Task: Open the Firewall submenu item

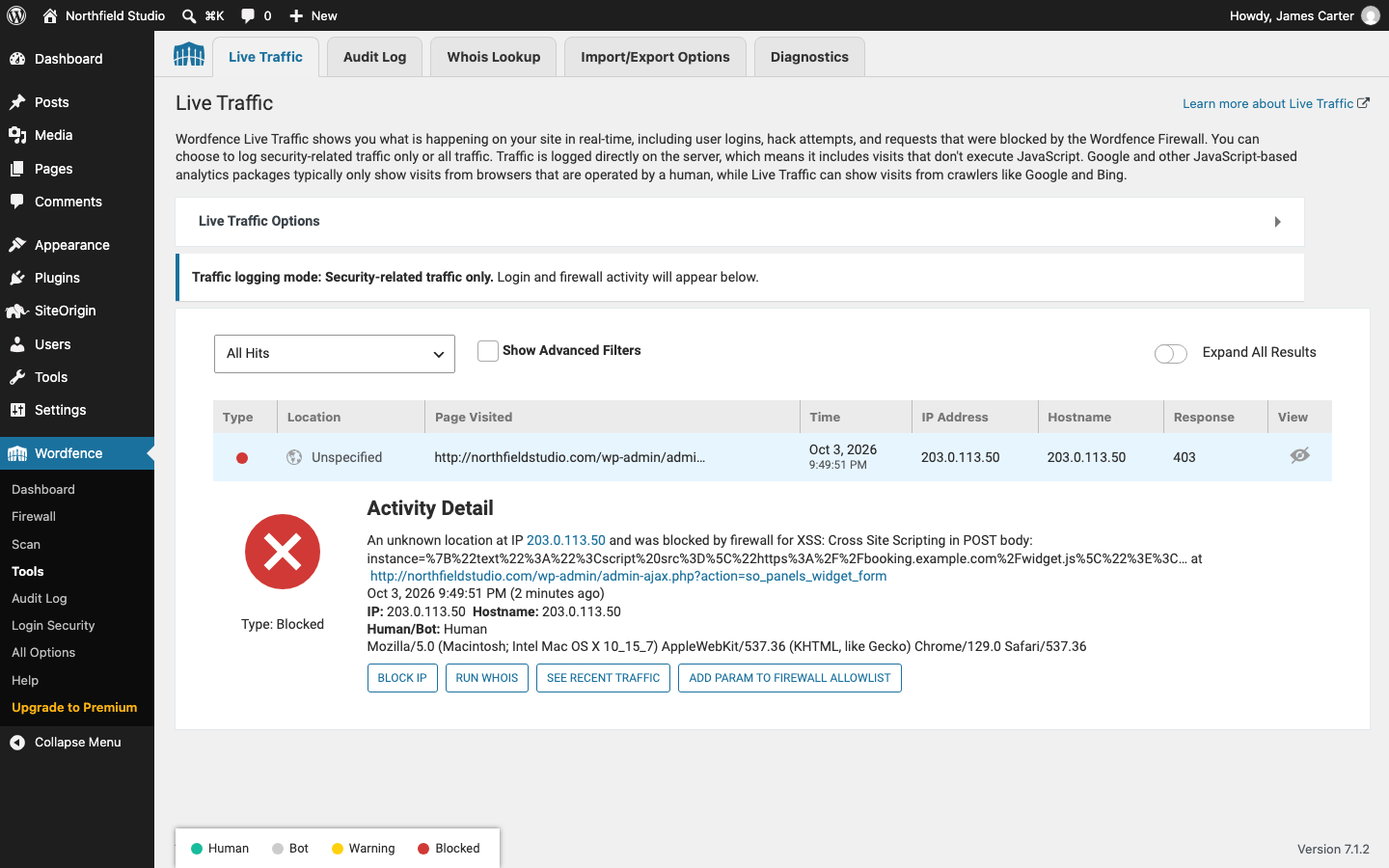Action: pos(34,517)
